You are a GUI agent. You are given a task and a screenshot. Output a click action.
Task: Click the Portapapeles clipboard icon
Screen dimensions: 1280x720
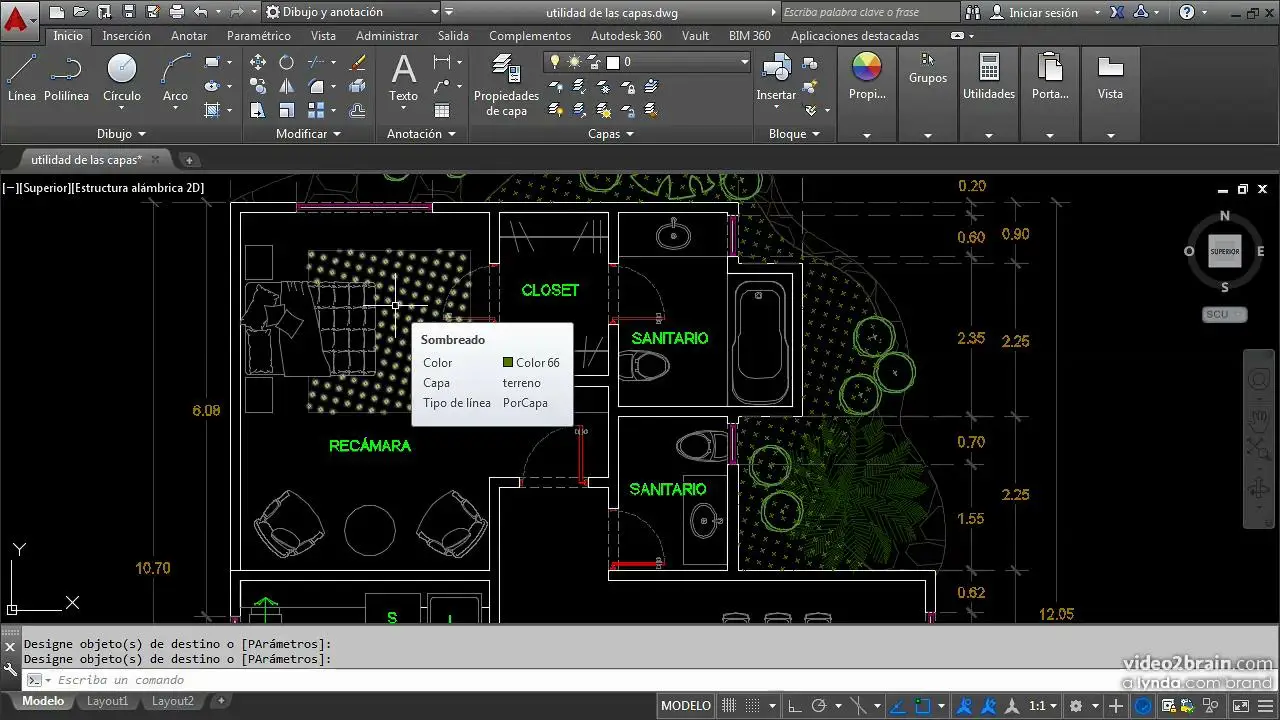click(1050, 68)
